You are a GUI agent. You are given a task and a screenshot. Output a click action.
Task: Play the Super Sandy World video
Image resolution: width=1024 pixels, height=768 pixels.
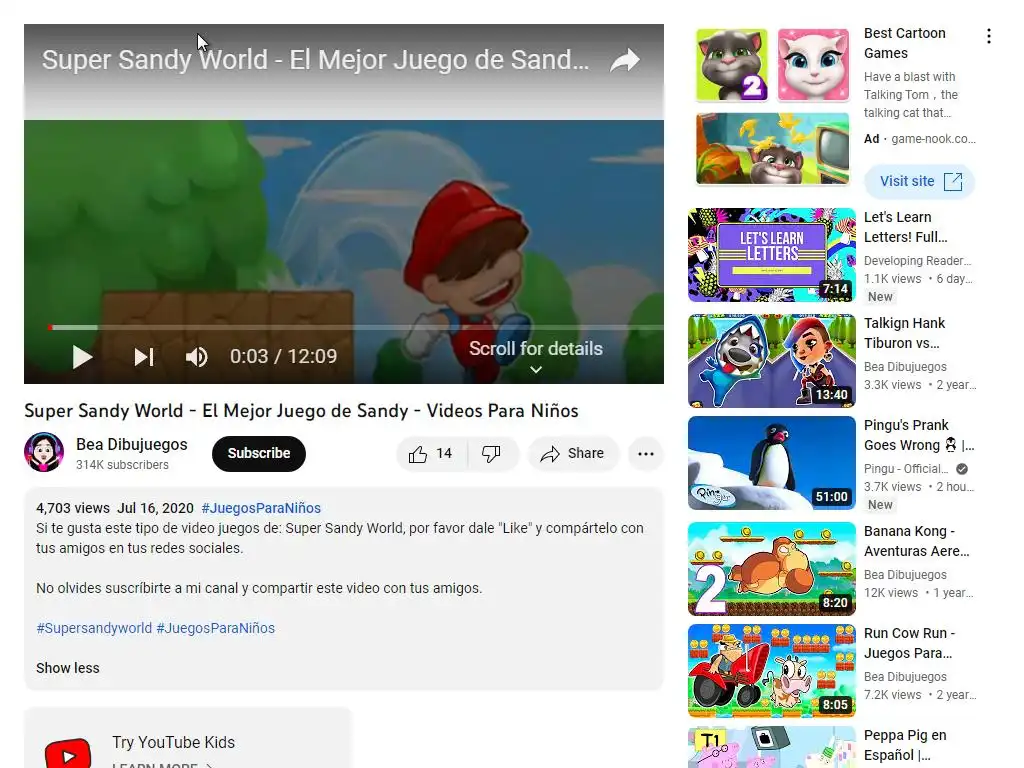coord(82,357)
